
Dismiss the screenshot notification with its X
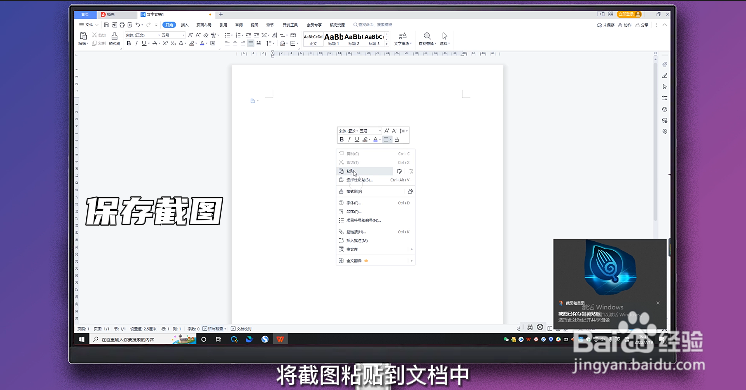[658, 303]
